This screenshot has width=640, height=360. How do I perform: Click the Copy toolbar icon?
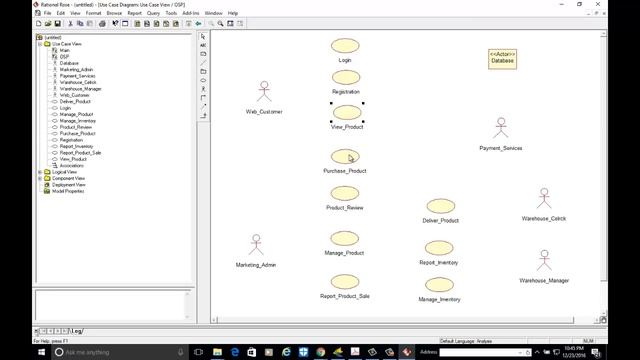(80, 24)
